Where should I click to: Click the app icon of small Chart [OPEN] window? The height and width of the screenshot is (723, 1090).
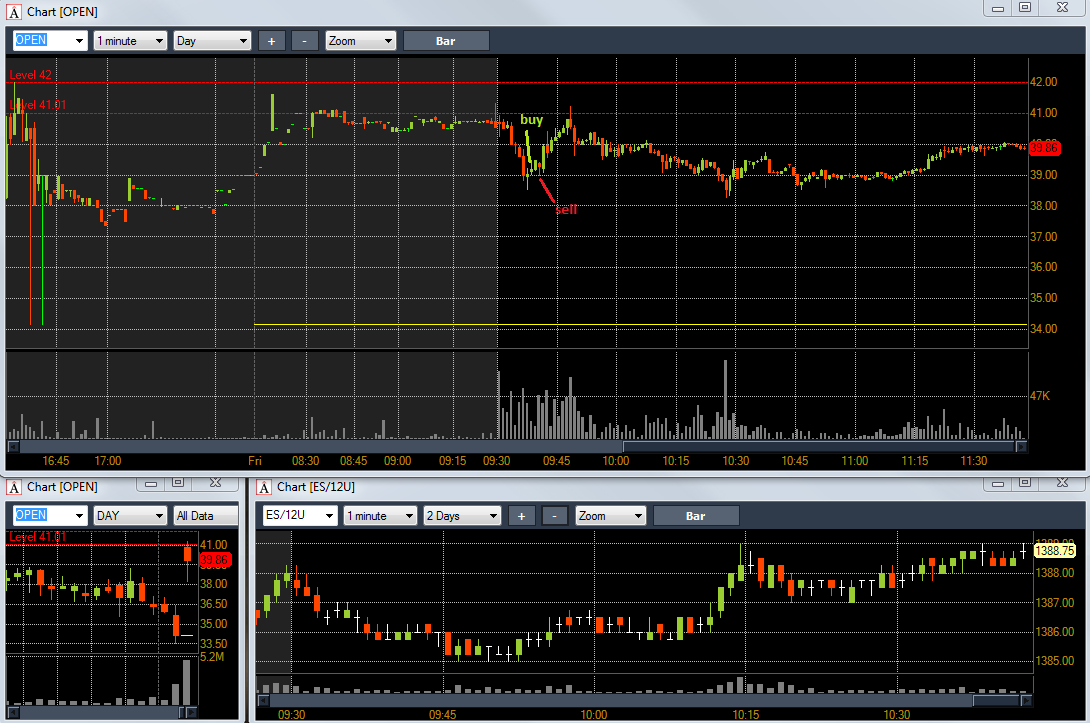point(14,487)
